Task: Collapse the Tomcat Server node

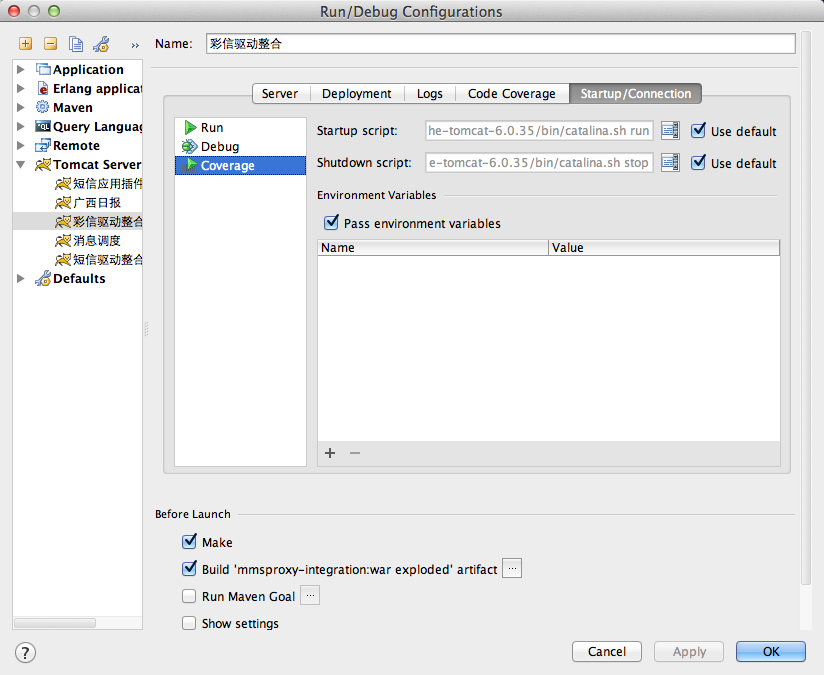Action: pos(20,165)
